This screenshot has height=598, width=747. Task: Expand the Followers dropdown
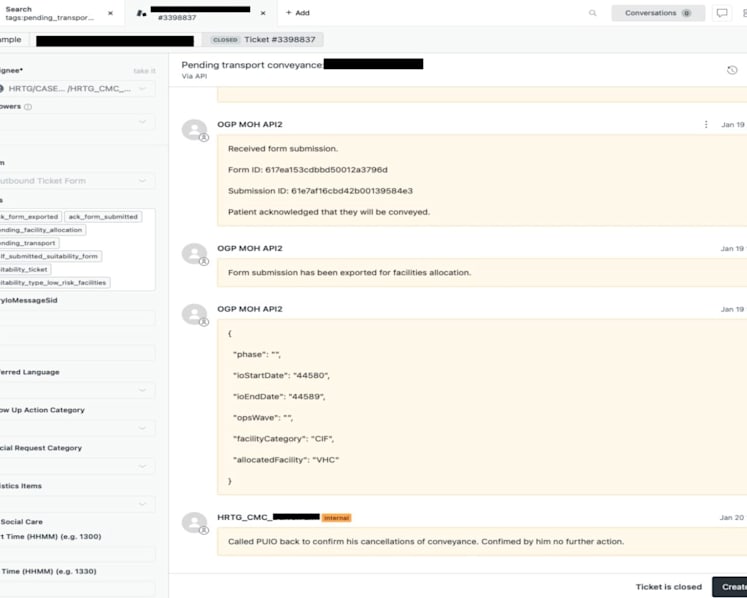[76, 122]
